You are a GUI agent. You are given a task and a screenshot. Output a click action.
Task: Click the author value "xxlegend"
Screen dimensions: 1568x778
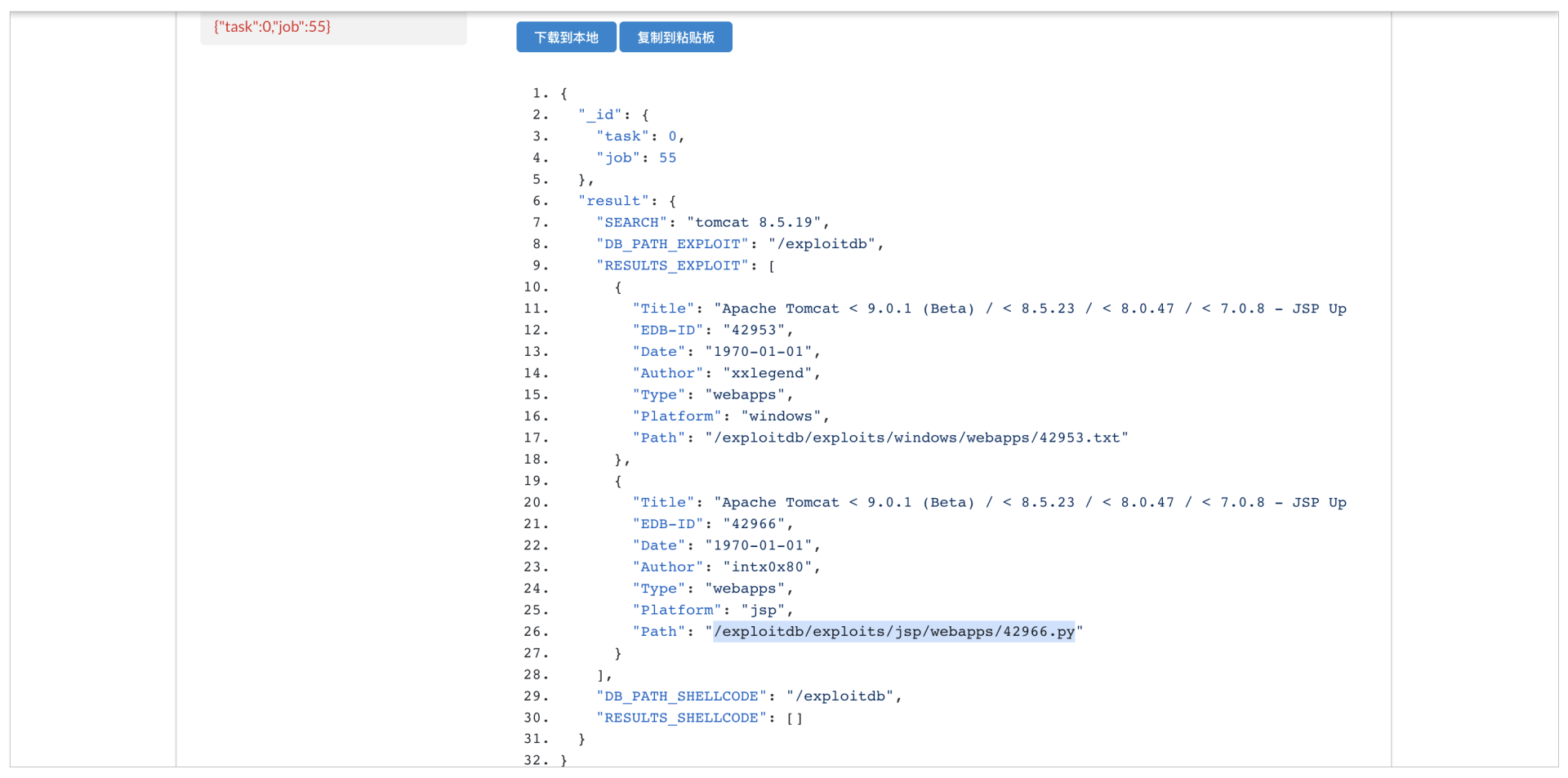click(767, 373)
